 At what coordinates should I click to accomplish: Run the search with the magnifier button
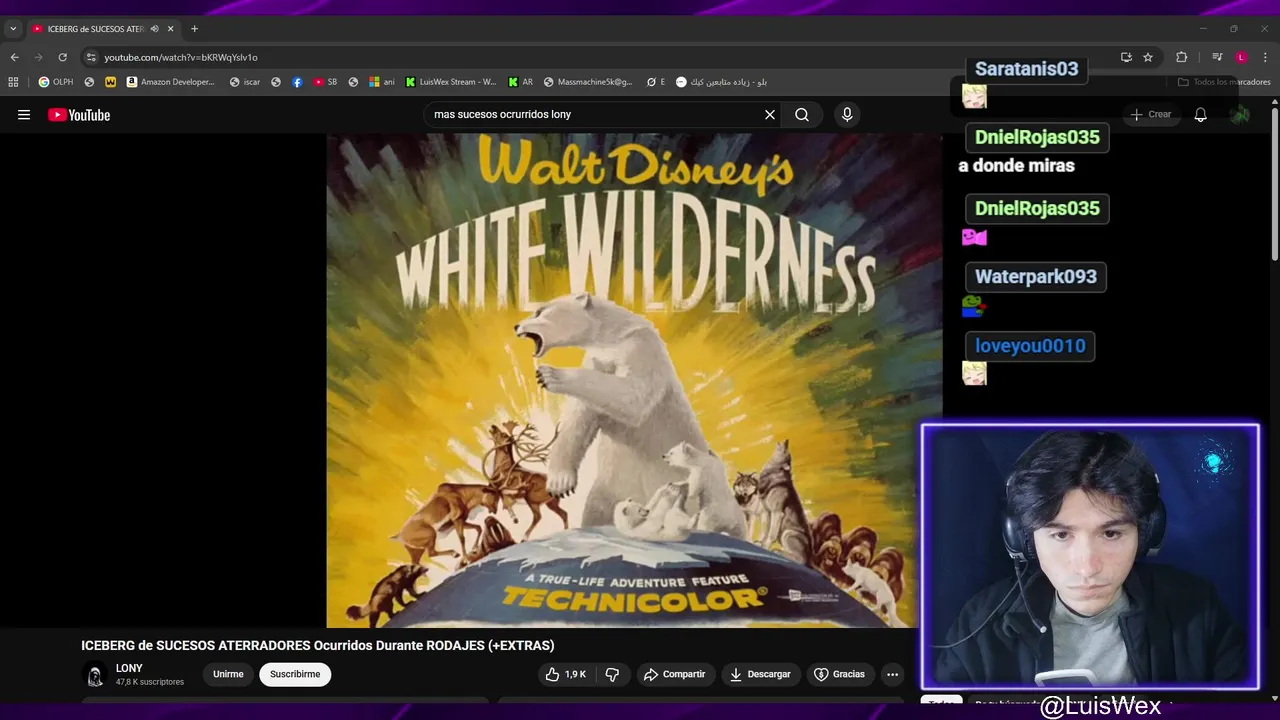802,115
